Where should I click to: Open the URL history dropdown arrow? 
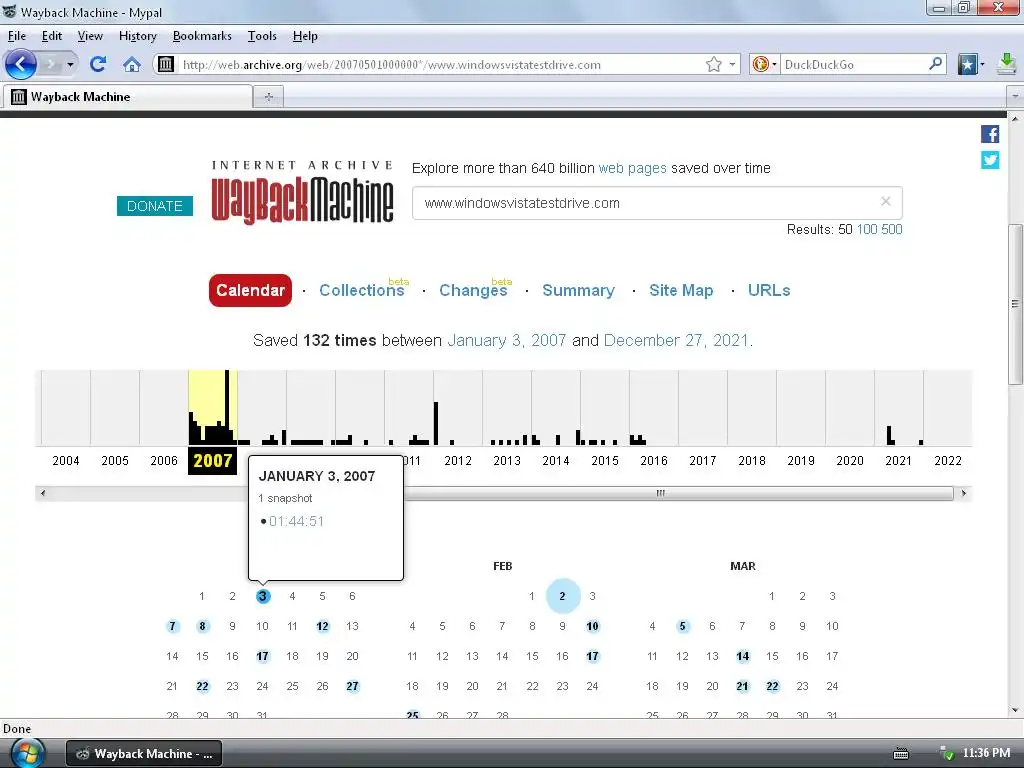click(x=732, y=65)
